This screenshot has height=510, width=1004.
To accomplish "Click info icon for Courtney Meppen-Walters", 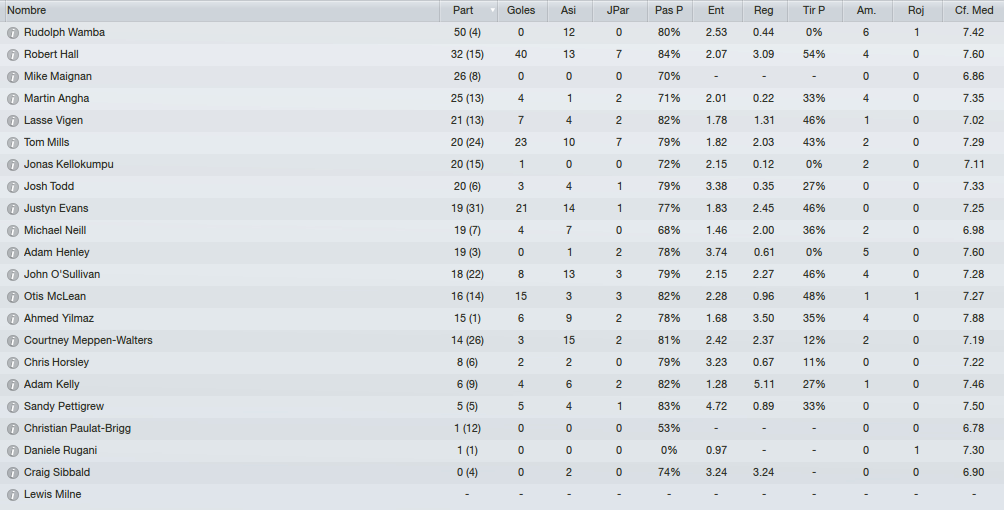I will click(12, 340).
